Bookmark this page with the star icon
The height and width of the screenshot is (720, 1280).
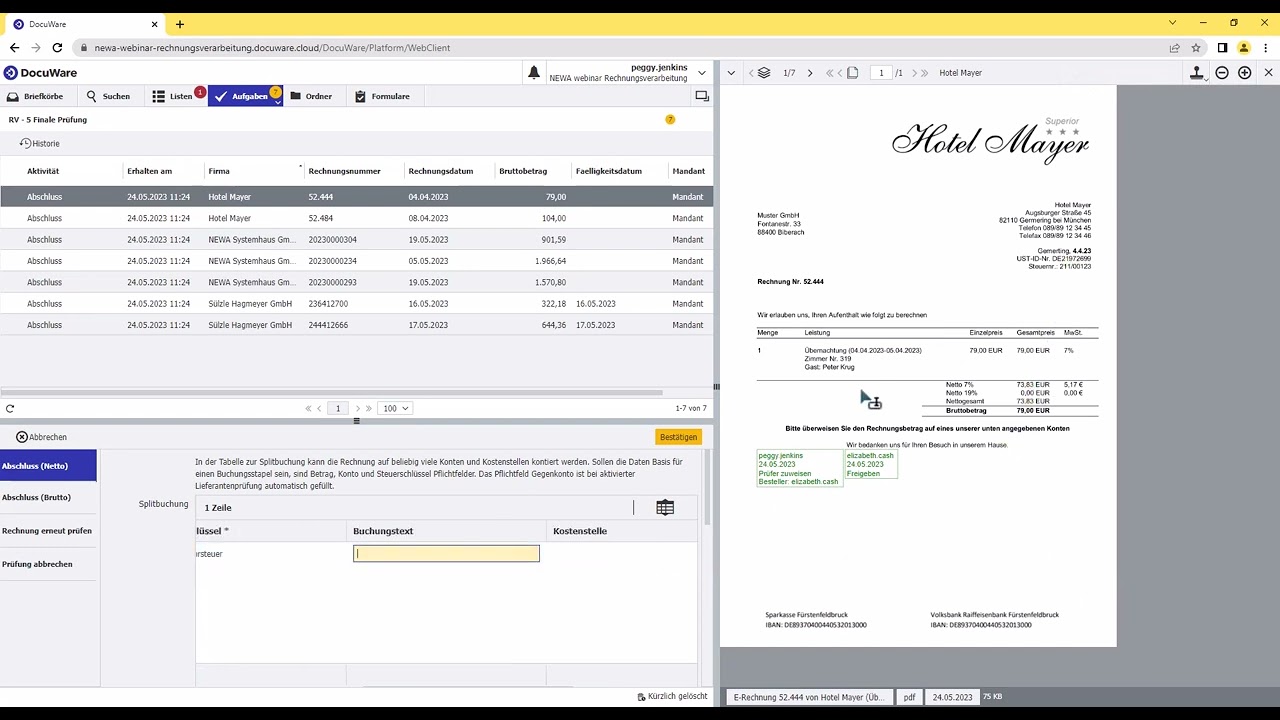point(1196,47)
